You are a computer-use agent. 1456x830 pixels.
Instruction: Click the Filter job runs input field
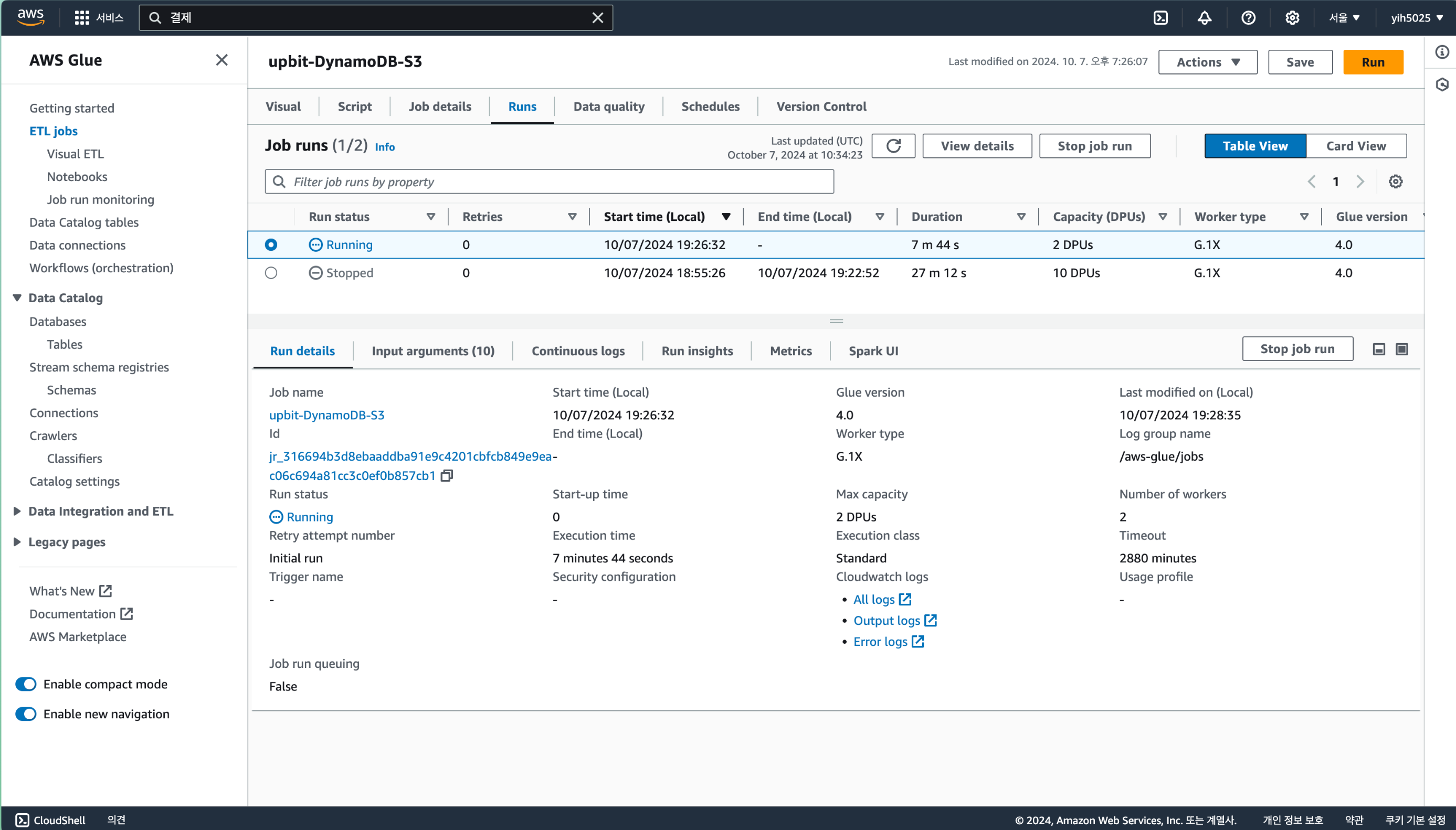(549, 182)
